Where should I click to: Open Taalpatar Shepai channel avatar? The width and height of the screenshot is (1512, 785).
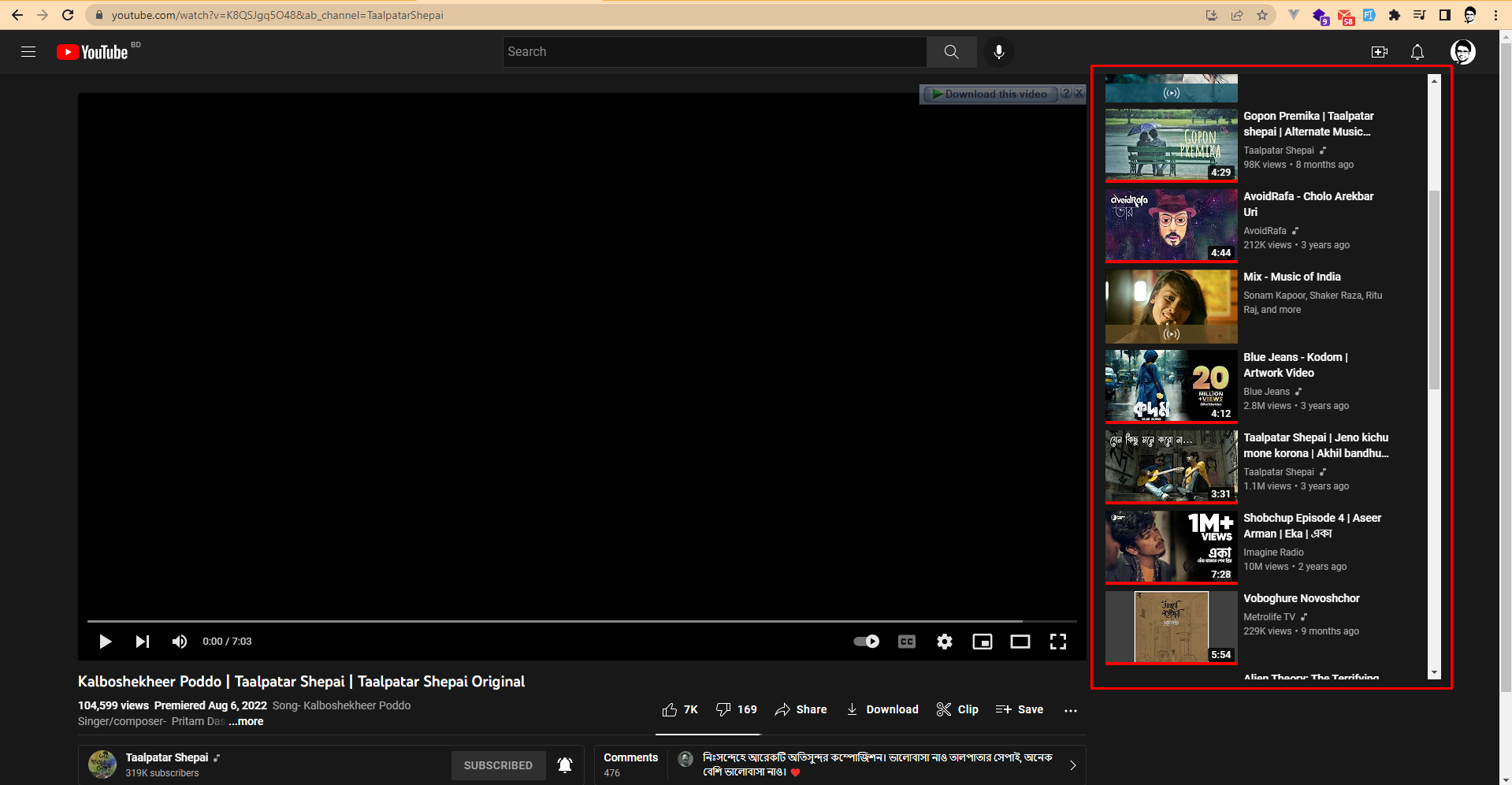tap(102, 765)
